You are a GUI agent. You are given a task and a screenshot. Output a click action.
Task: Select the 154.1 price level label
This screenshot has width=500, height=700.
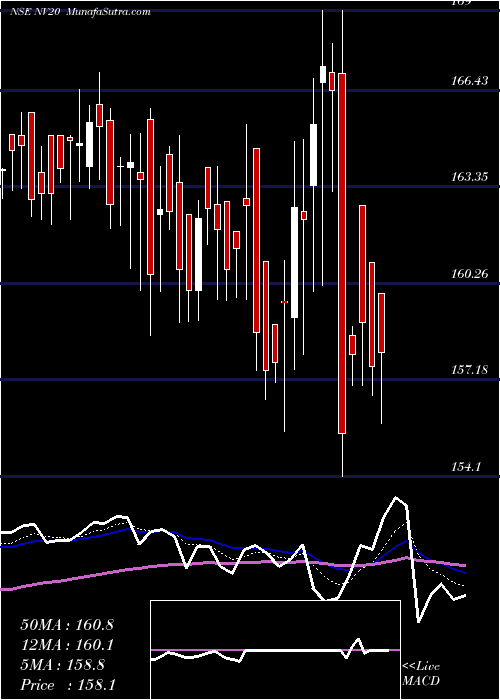coord(466,467)
